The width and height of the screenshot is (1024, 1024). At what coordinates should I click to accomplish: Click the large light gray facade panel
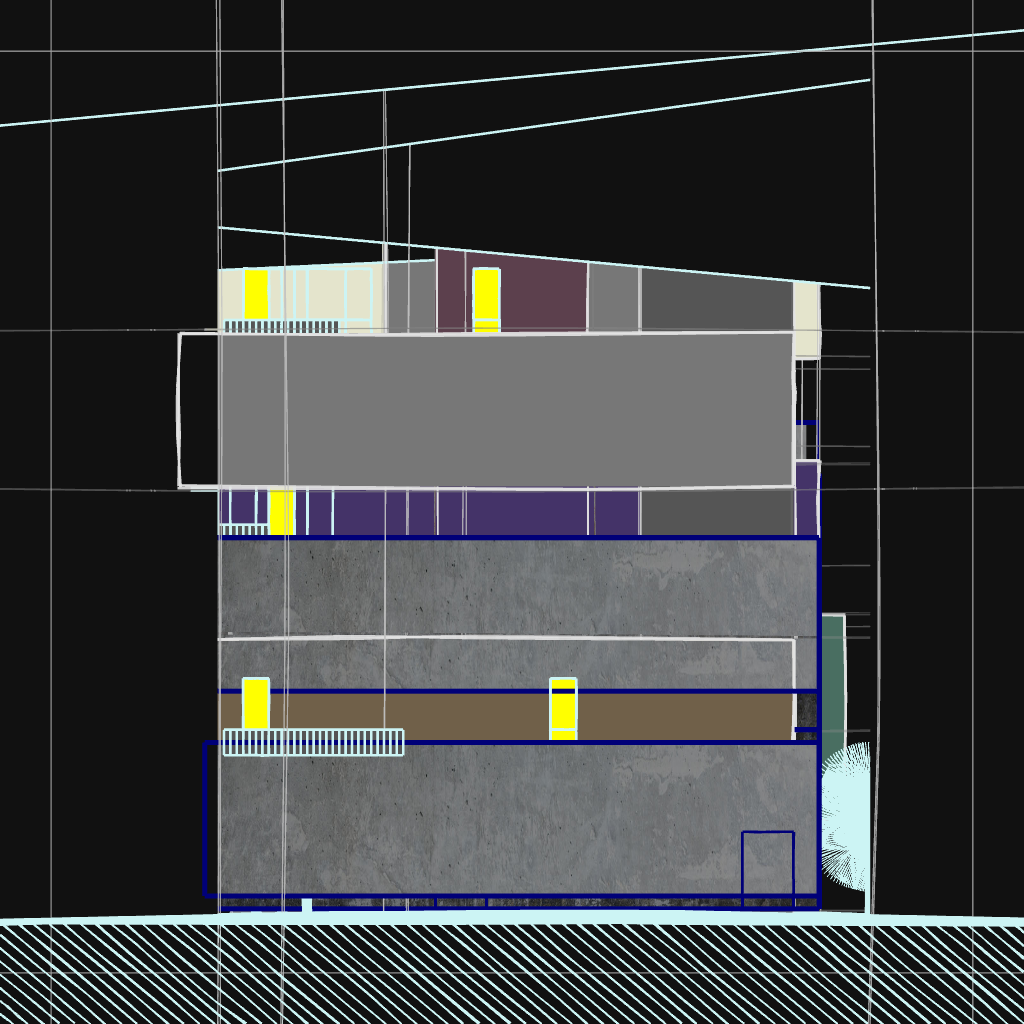(500, 410)
